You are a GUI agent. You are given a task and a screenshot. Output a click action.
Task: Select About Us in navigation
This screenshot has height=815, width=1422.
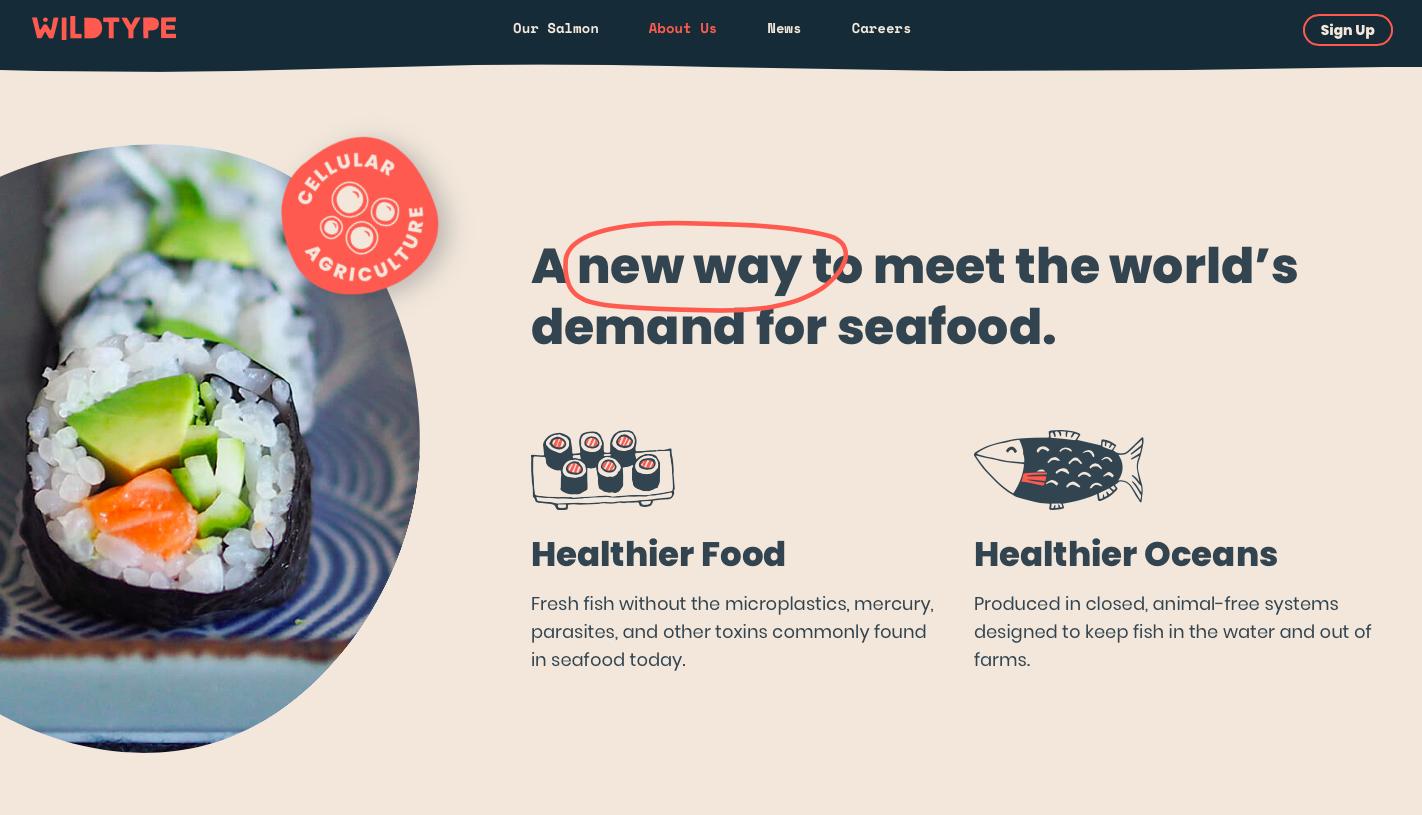(x=683, y=28)
